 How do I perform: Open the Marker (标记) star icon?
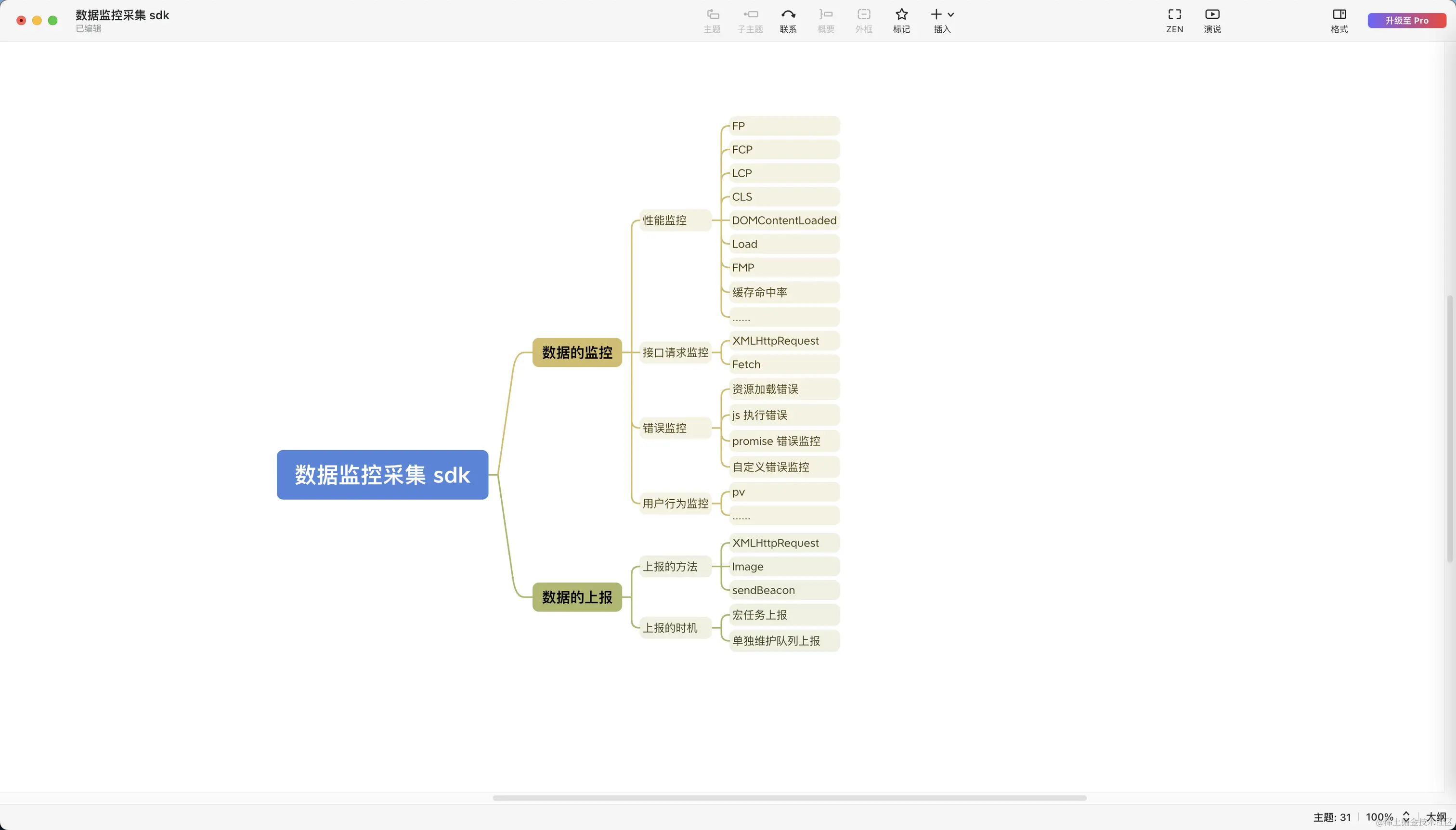tap(901, 15)
